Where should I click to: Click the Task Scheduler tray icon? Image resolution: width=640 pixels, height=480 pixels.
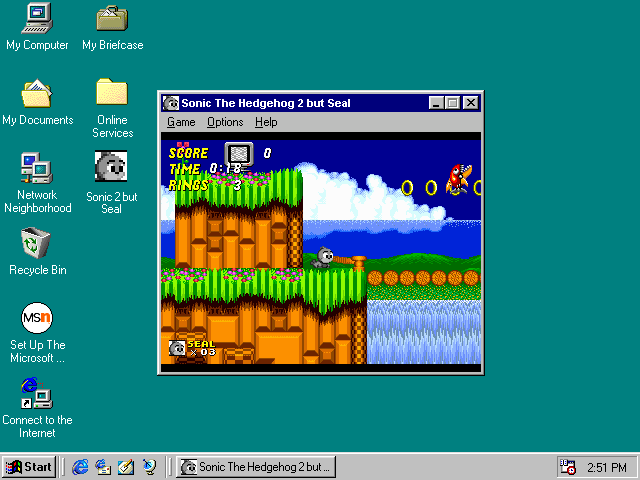click(x=567, y=467)
